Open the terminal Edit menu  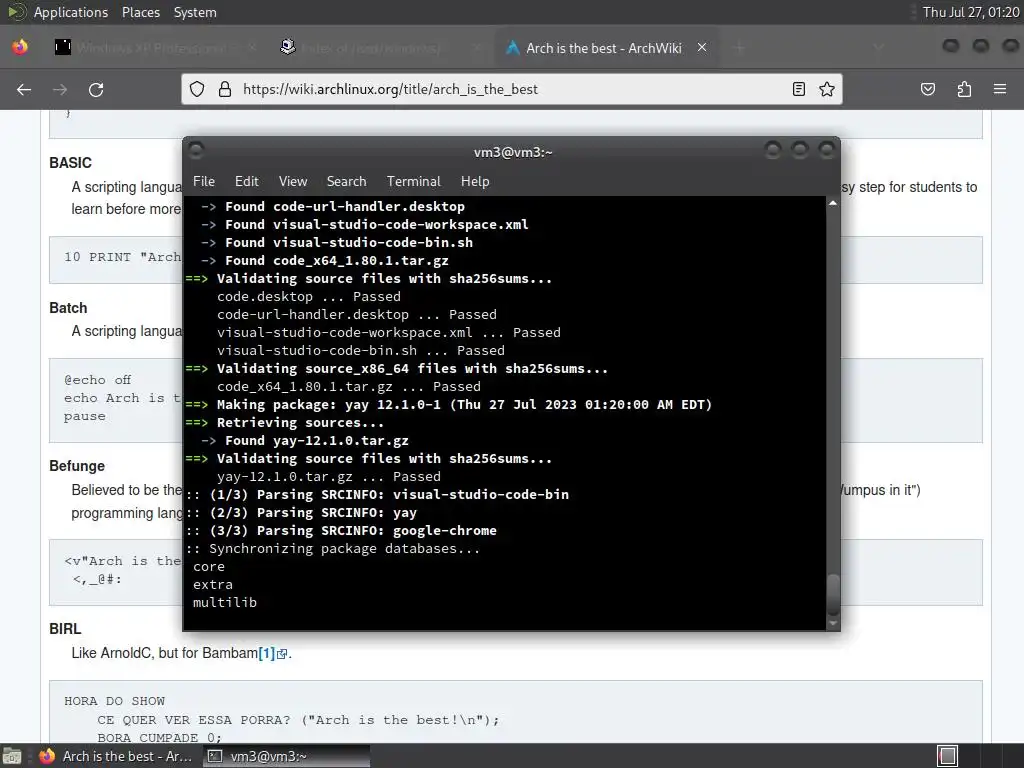click(246, 182)
